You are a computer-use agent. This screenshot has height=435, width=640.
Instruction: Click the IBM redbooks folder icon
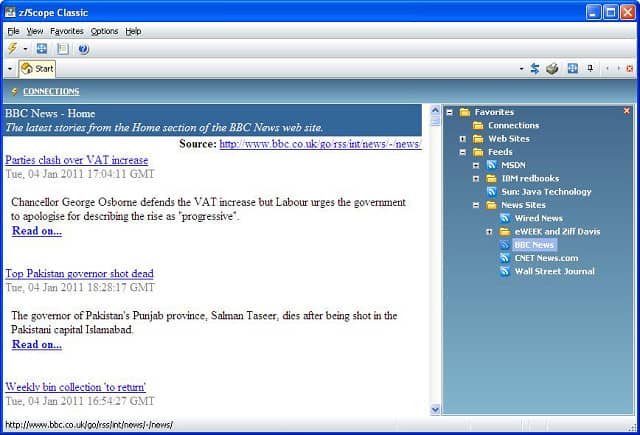point(491,178)
